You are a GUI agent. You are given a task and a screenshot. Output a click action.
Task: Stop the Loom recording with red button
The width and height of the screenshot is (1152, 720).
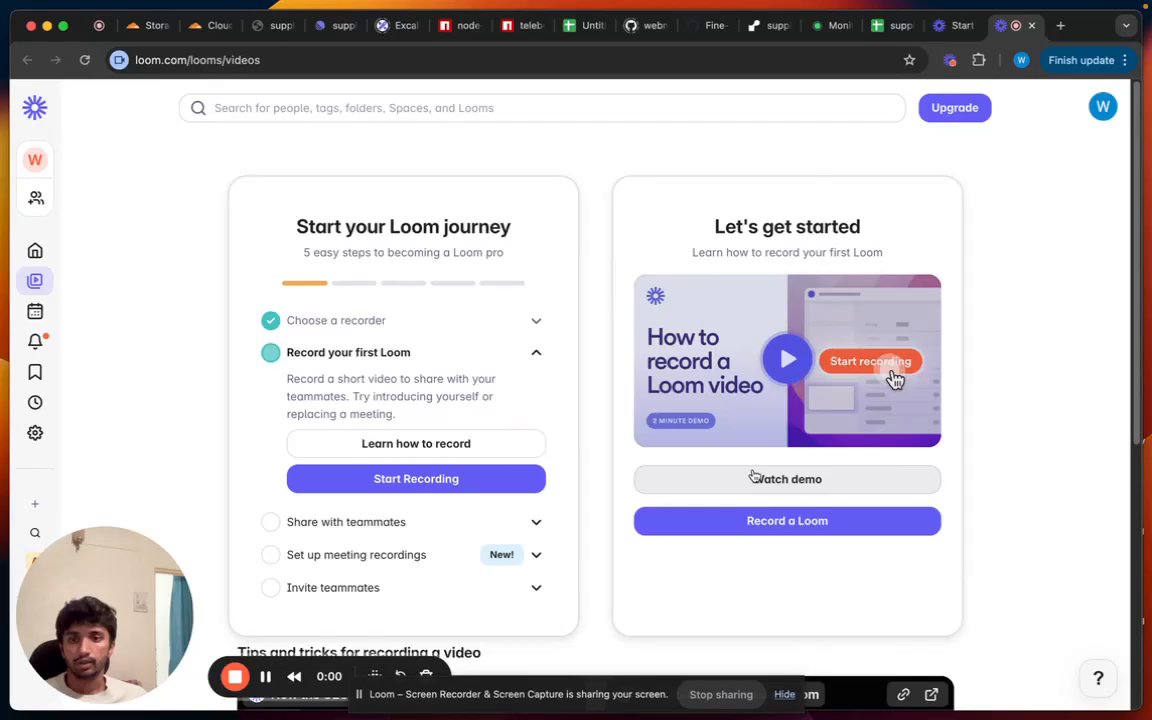tap(235, 677)
